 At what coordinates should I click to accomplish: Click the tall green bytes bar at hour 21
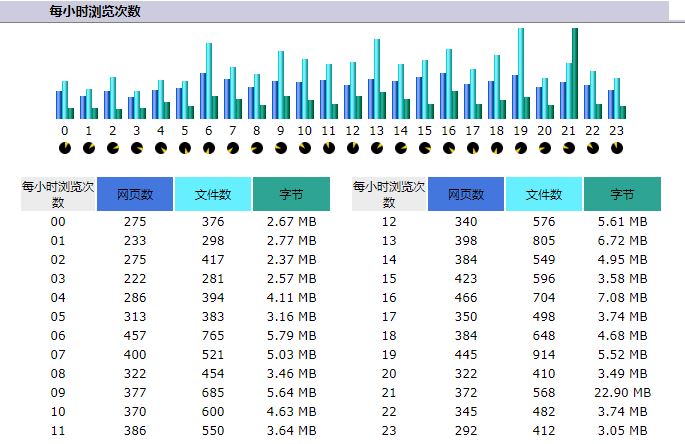pyautogui.click(x=575, y=73)
